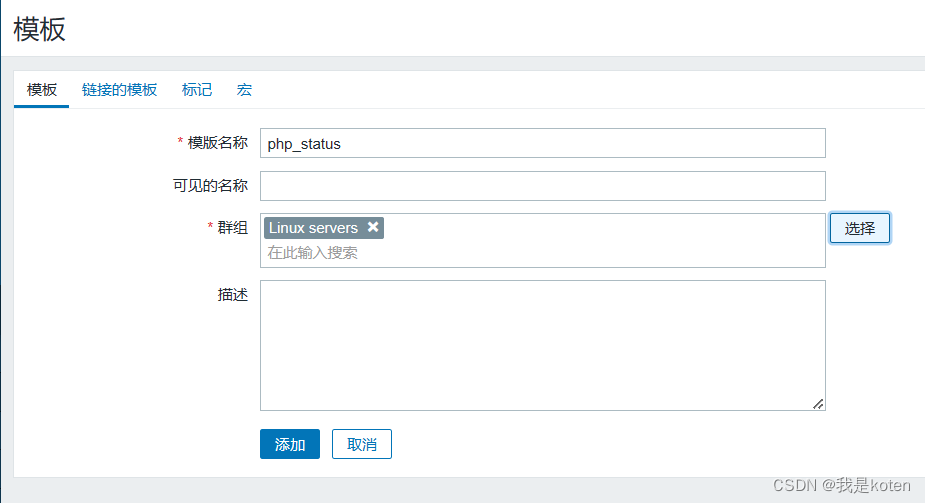Click the empty 可见的名称 input
Viewport: 925px width, 503px height.
pyautogui.click(x=542, y=186)
